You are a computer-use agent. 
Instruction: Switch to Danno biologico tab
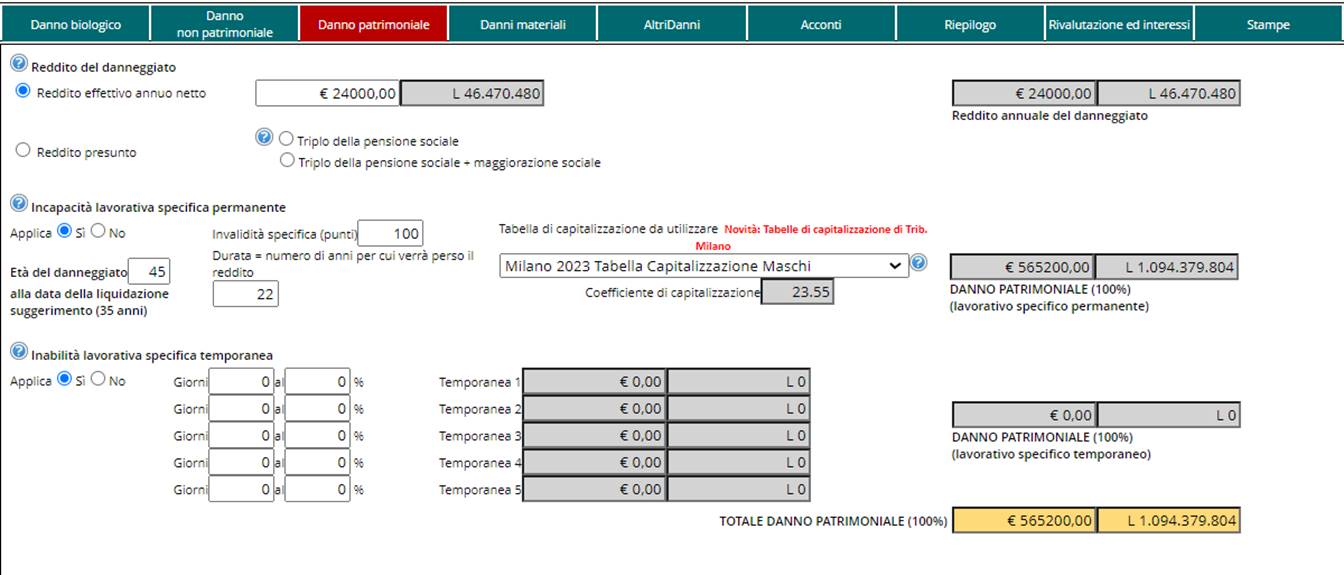pyautogui.click(x=75, y=25)
